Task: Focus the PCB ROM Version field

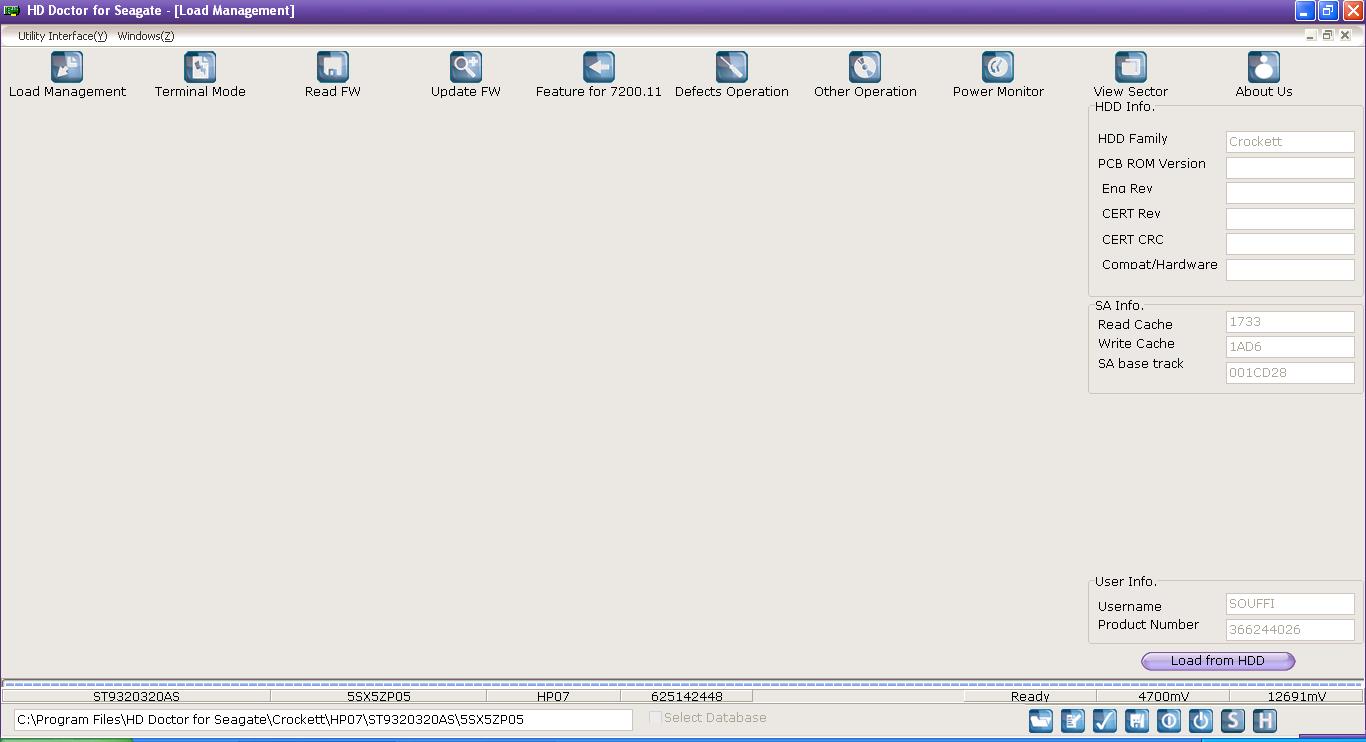Action: pos(1290,167)
